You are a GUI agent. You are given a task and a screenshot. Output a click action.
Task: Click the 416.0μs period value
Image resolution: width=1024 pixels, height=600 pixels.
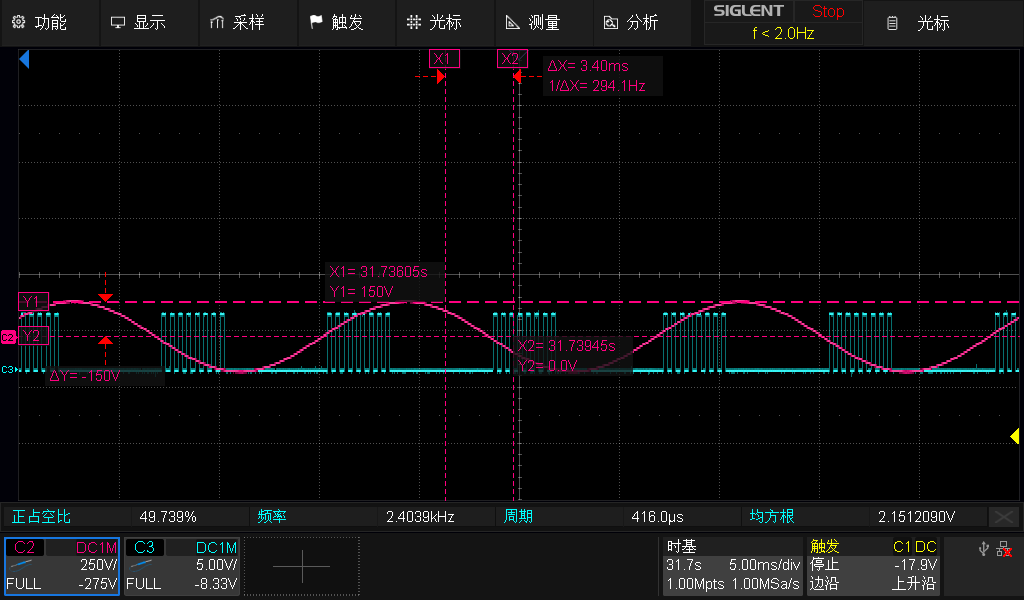click(657, 517)
